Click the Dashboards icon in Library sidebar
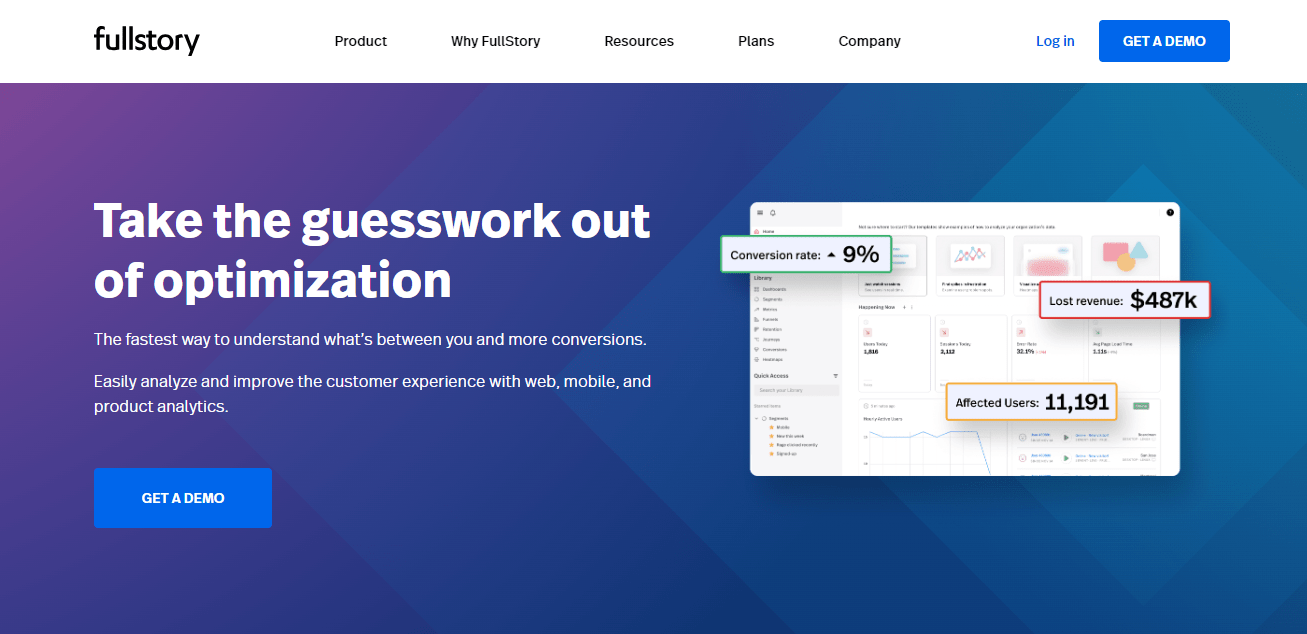This screenshot has width=1307, height=634. pyautogui.click(x=757, y=289)
